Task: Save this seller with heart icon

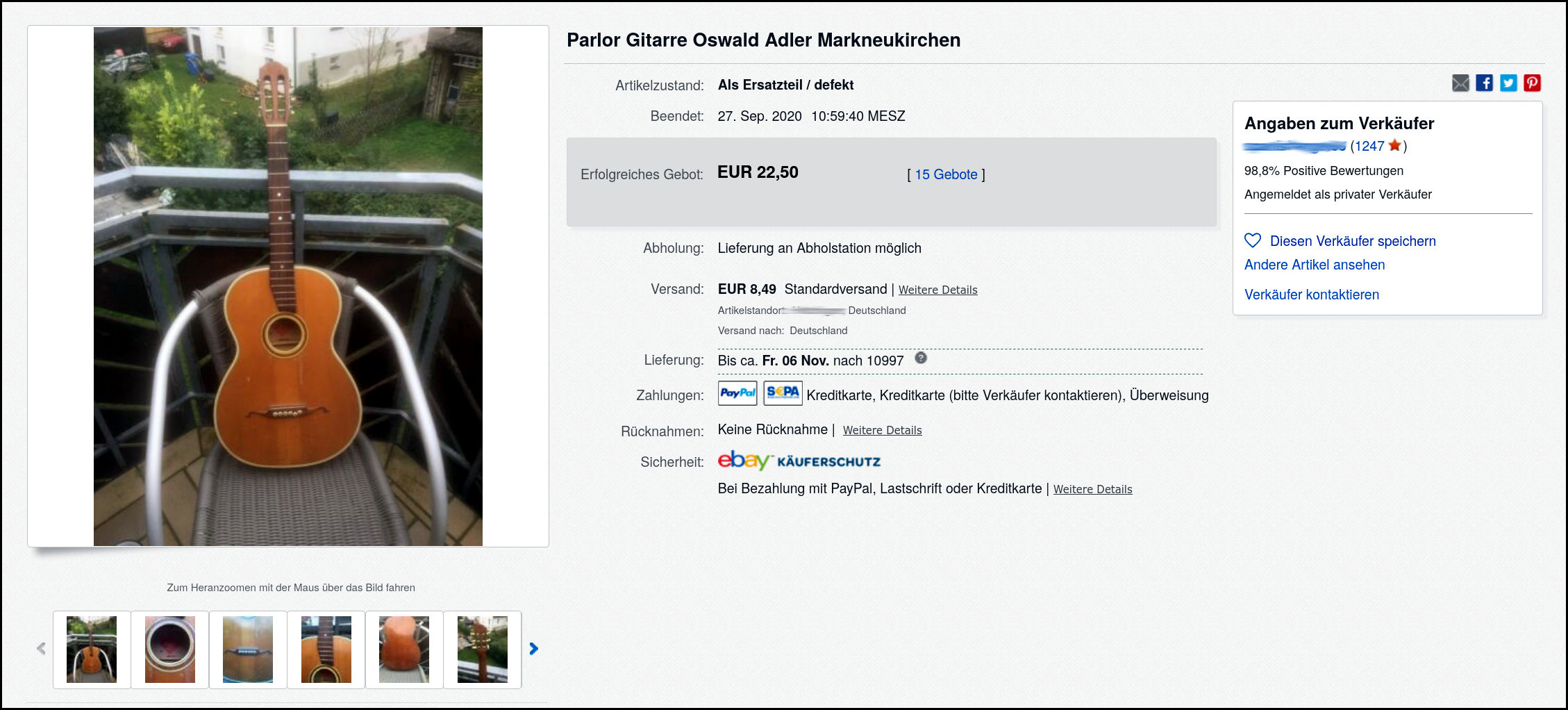Action: click(x=1253, y=240)
